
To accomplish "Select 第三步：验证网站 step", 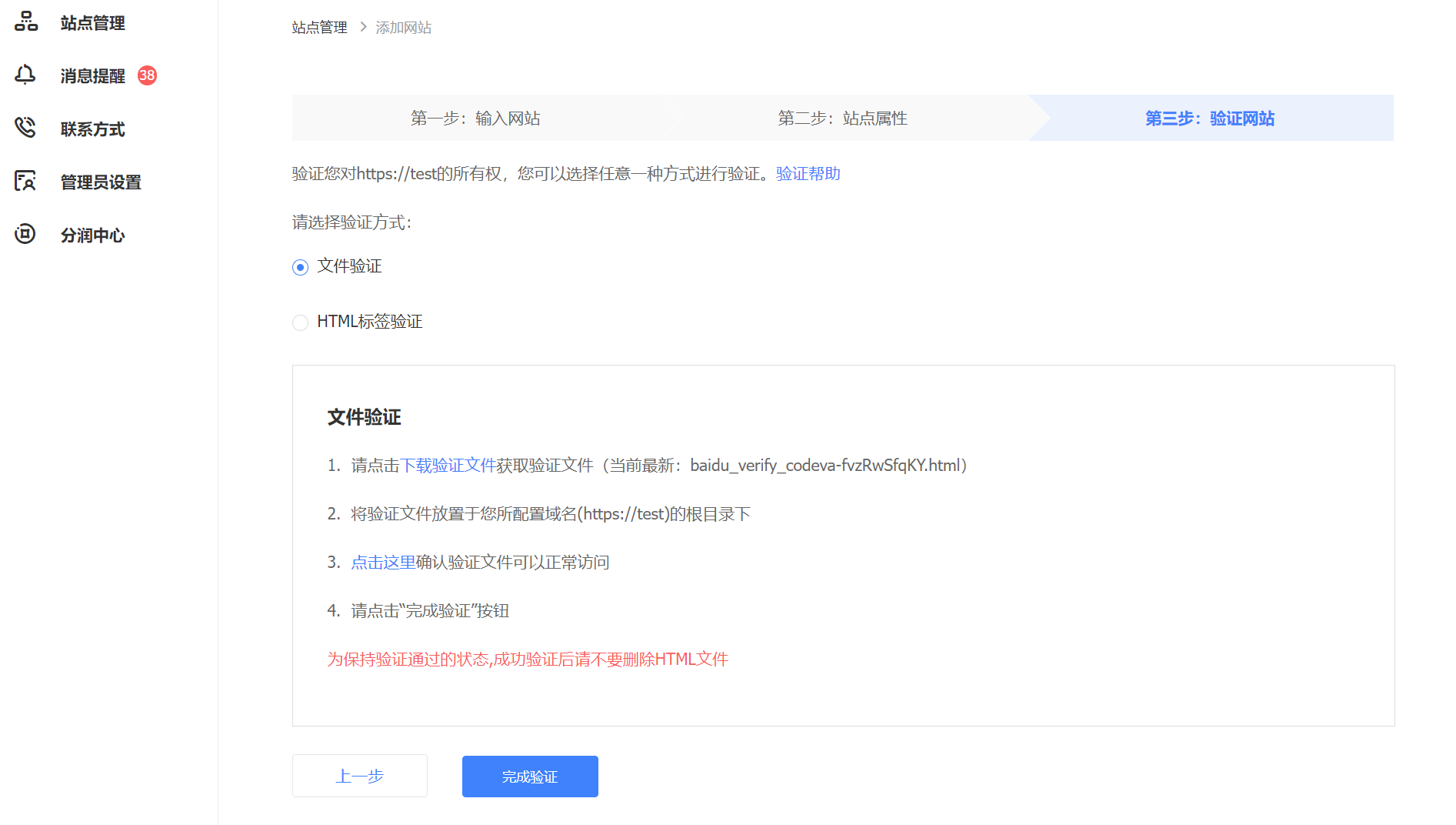I will (x=1209, y=119).
